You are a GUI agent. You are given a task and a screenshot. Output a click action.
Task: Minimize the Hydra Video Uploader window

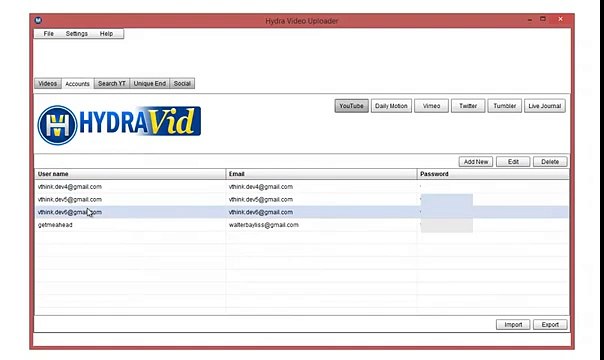pos(530,19)
